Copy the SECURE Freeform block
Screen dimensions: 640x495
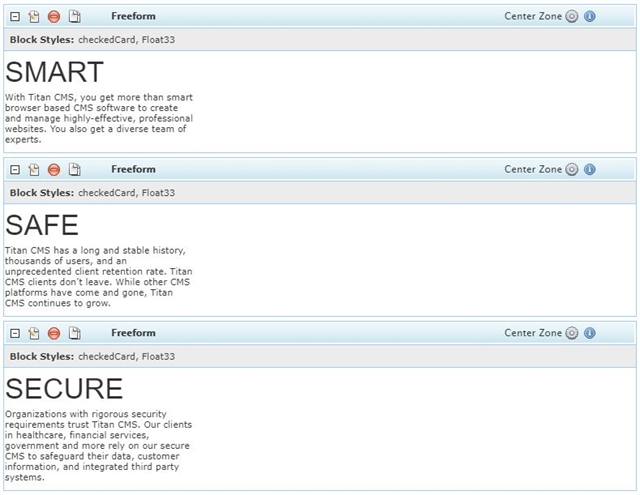coord(75,333)
